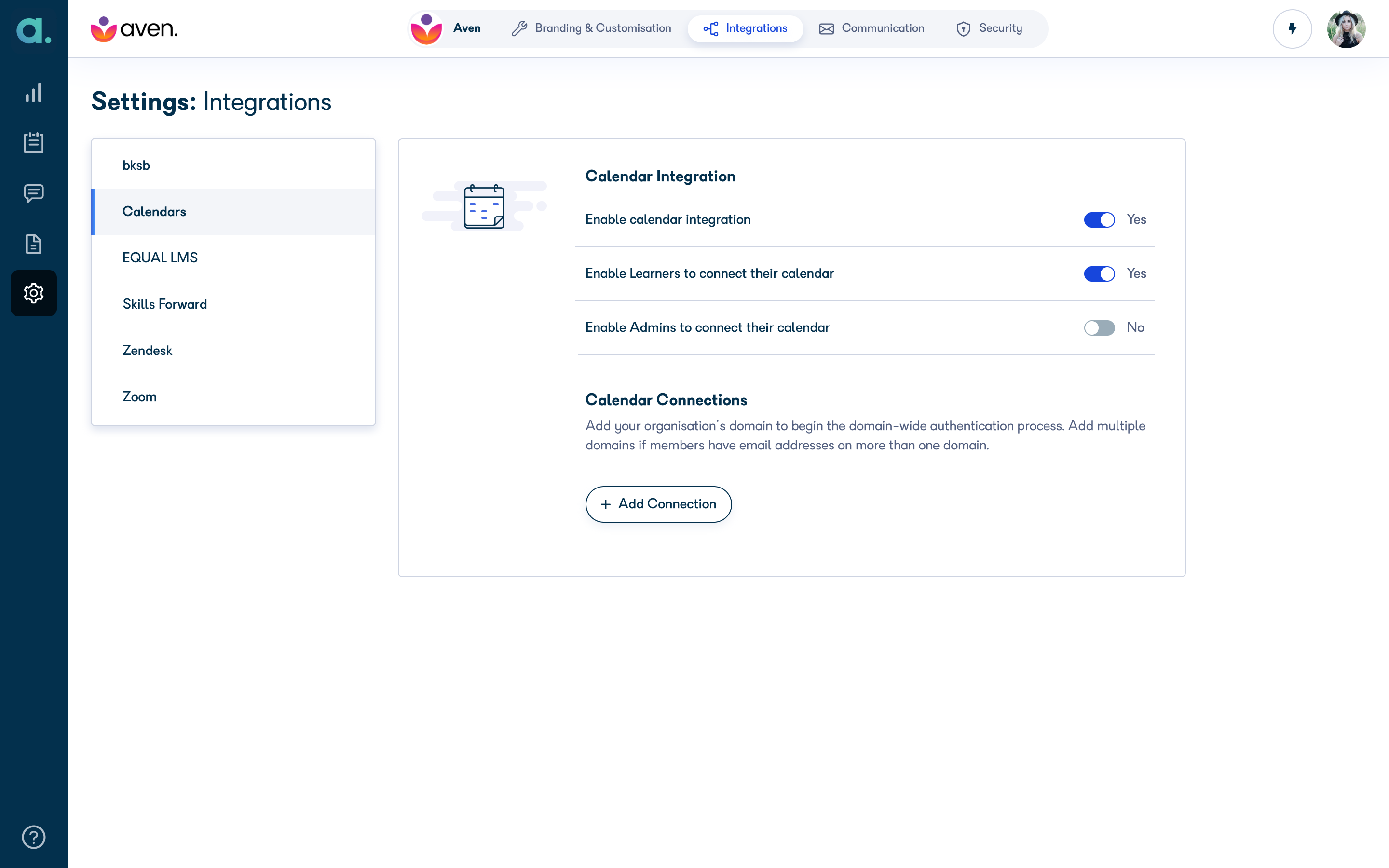
Task: Click the aven logo in header
Action: tap(134, 29)
